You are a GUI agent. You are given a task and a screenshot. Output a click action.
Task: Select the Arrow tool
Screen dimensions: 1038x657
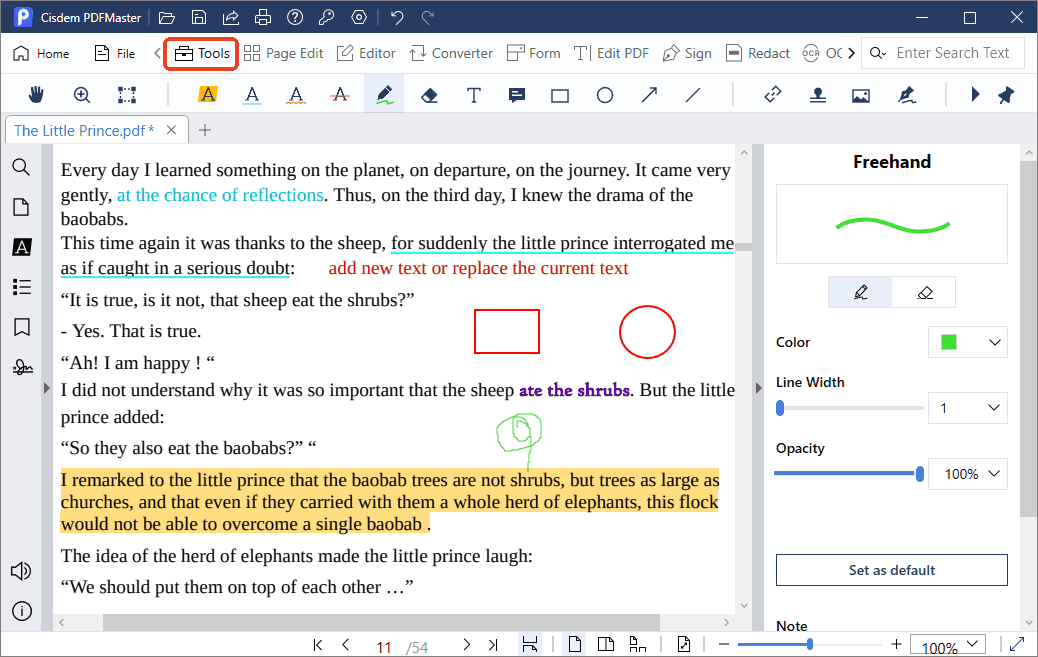[x=649, y=95]
